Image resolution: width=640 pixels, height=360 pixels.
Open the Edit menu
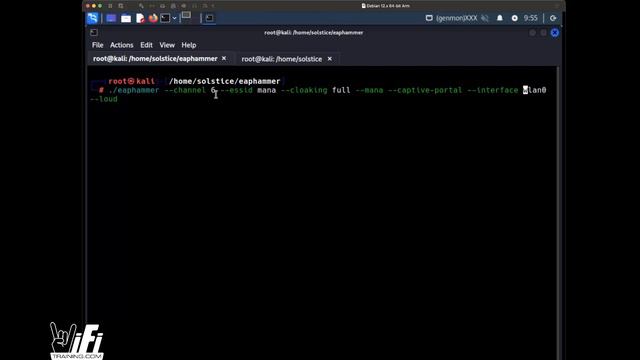[x=146, y=45]
